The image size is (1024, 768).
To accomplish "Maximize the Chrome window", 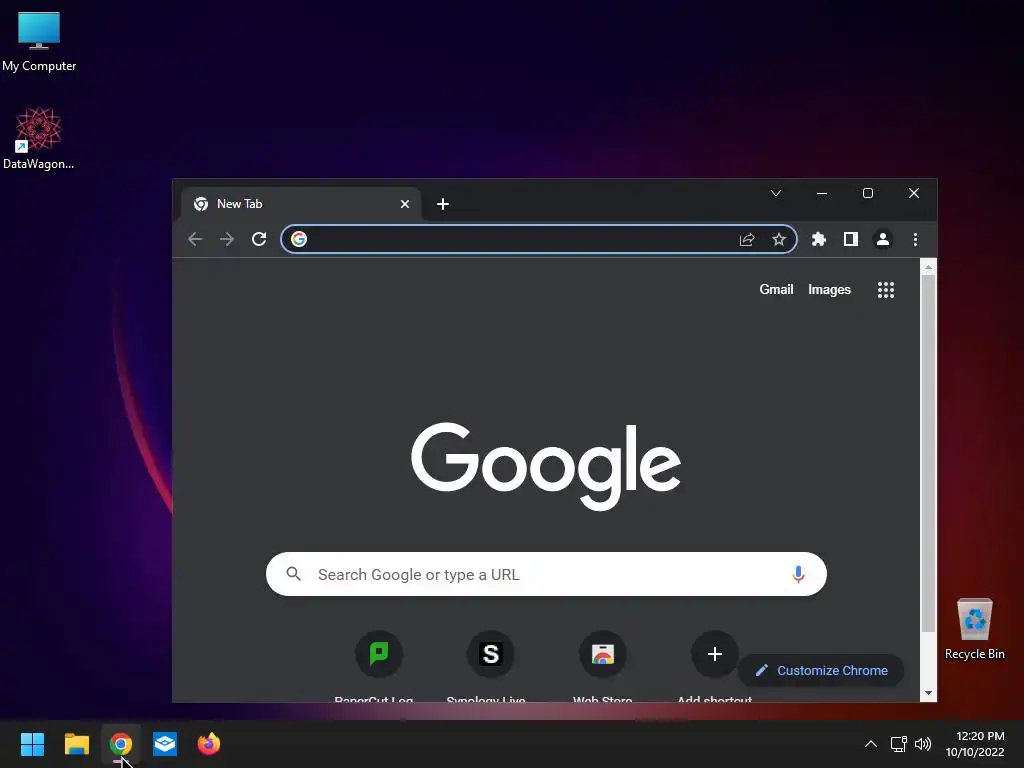I will pyautogui.click(x=868, y=193).
